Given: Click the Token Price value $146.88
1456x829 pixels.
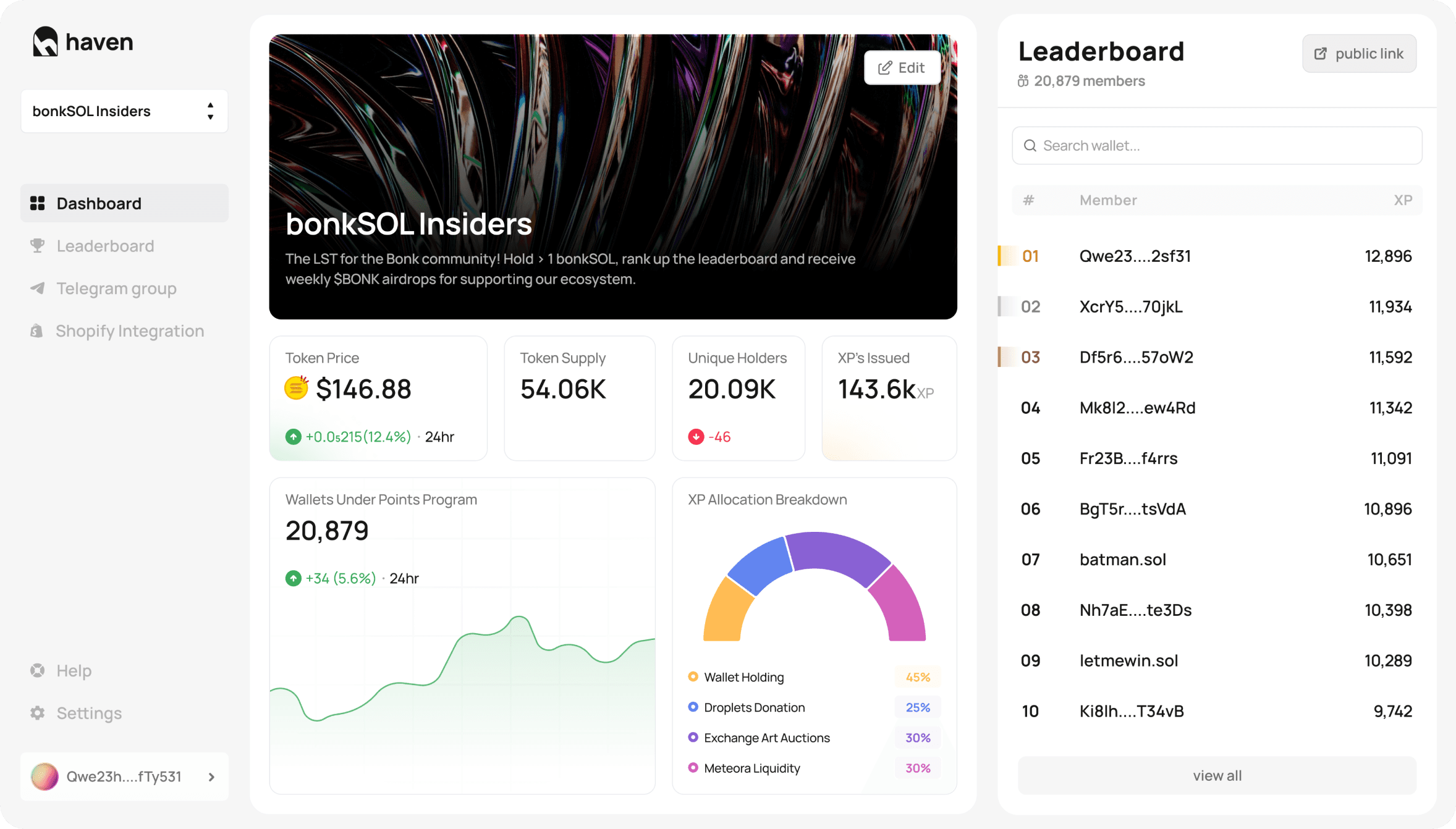Looking at the screenshot, I should (363, 389).
